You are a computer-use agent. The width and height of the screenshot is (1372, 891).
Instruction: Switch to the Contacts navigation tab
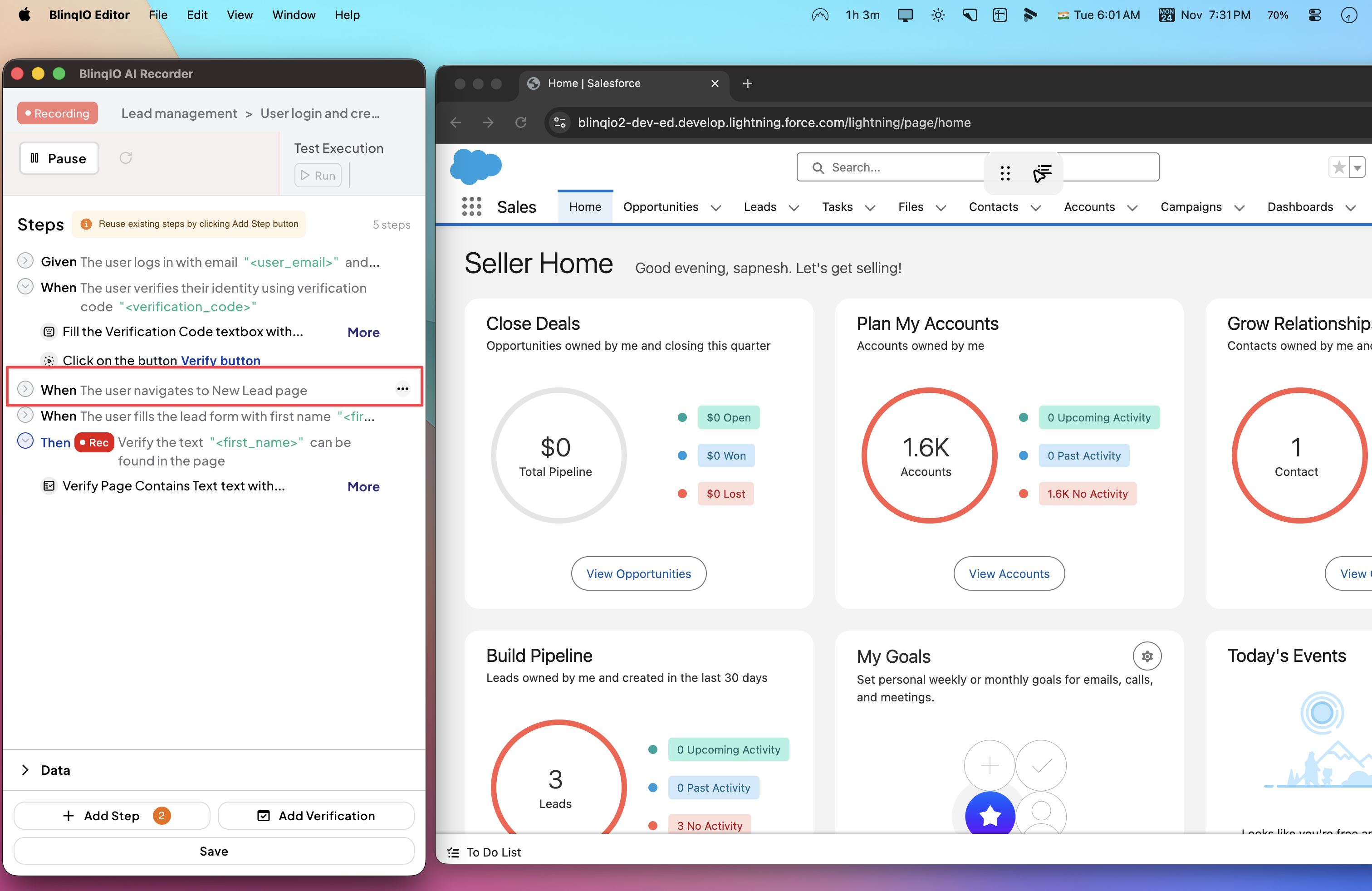993,207
